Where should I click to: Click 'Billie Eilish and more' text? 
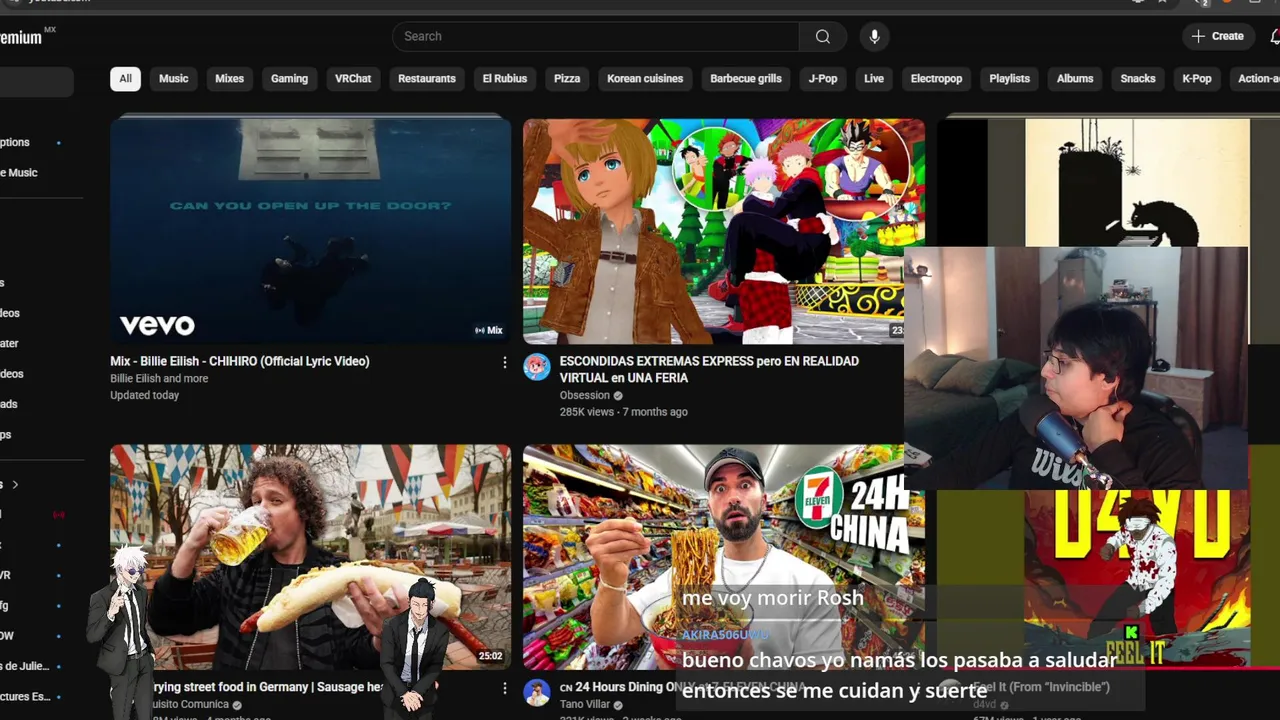coord(159,378)
